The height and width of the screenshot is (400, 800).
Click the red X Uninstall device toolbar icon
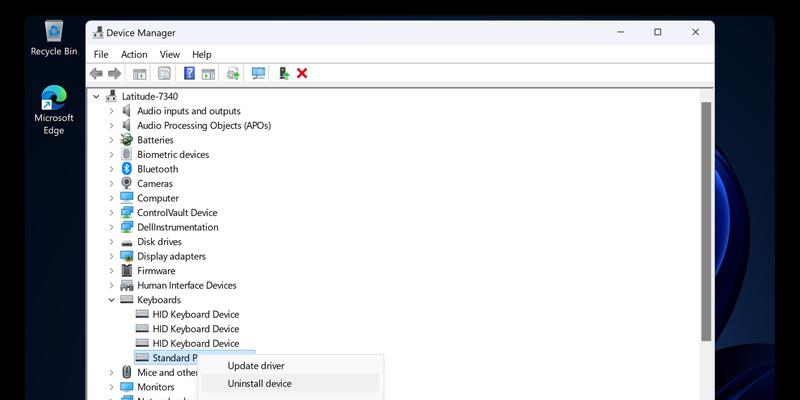pos(302,73)
